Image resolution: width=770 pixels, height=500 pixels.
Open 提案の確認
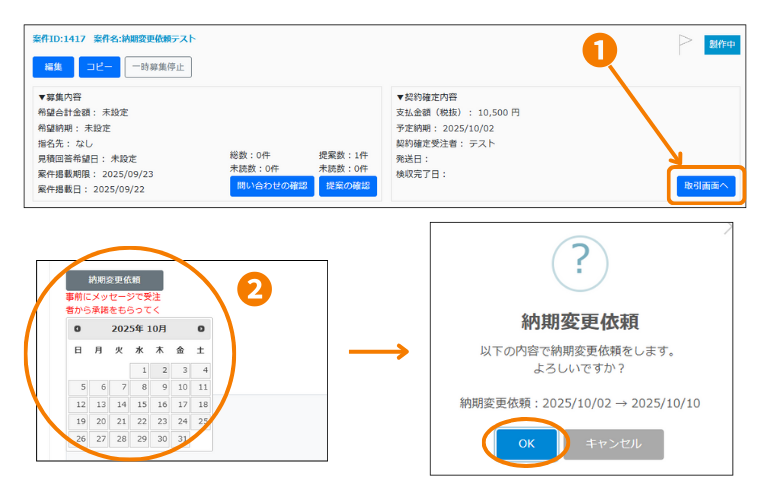(x=348, y=186)
